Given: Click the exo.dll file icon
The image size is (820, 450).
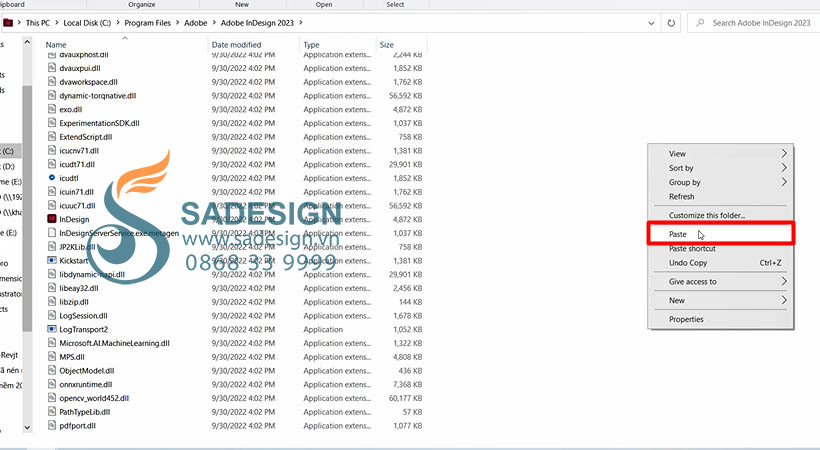Looking at the screenshot, I should (51, 109).
